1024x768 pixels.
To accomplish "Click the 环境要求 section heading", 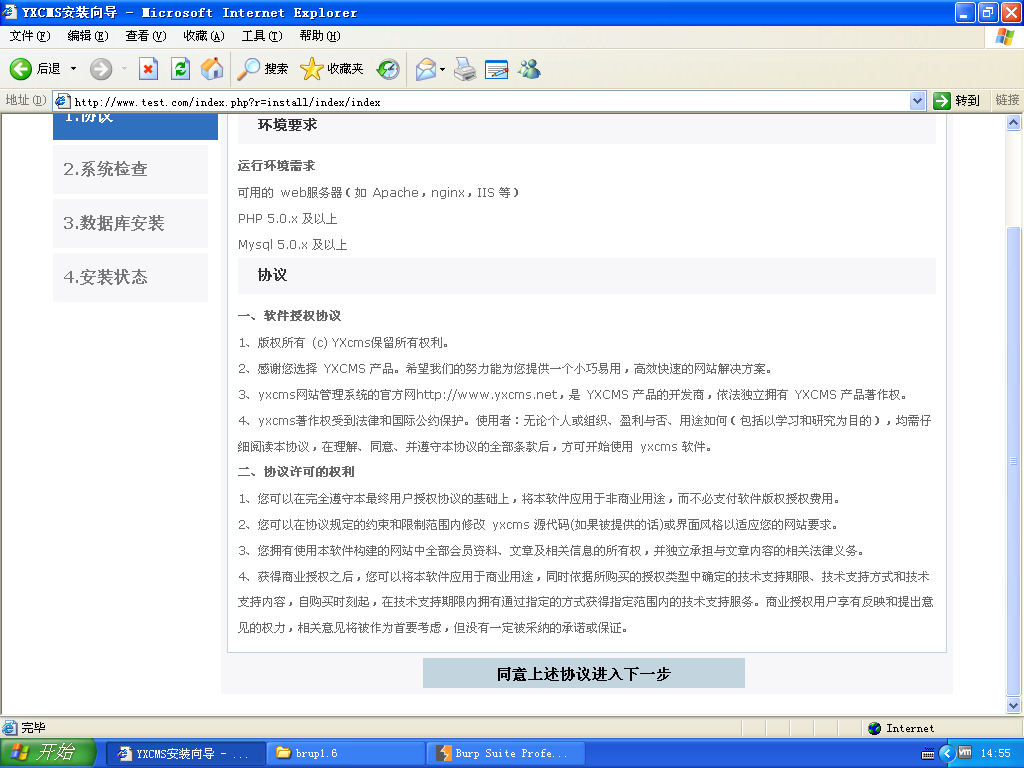I will 287,125.
